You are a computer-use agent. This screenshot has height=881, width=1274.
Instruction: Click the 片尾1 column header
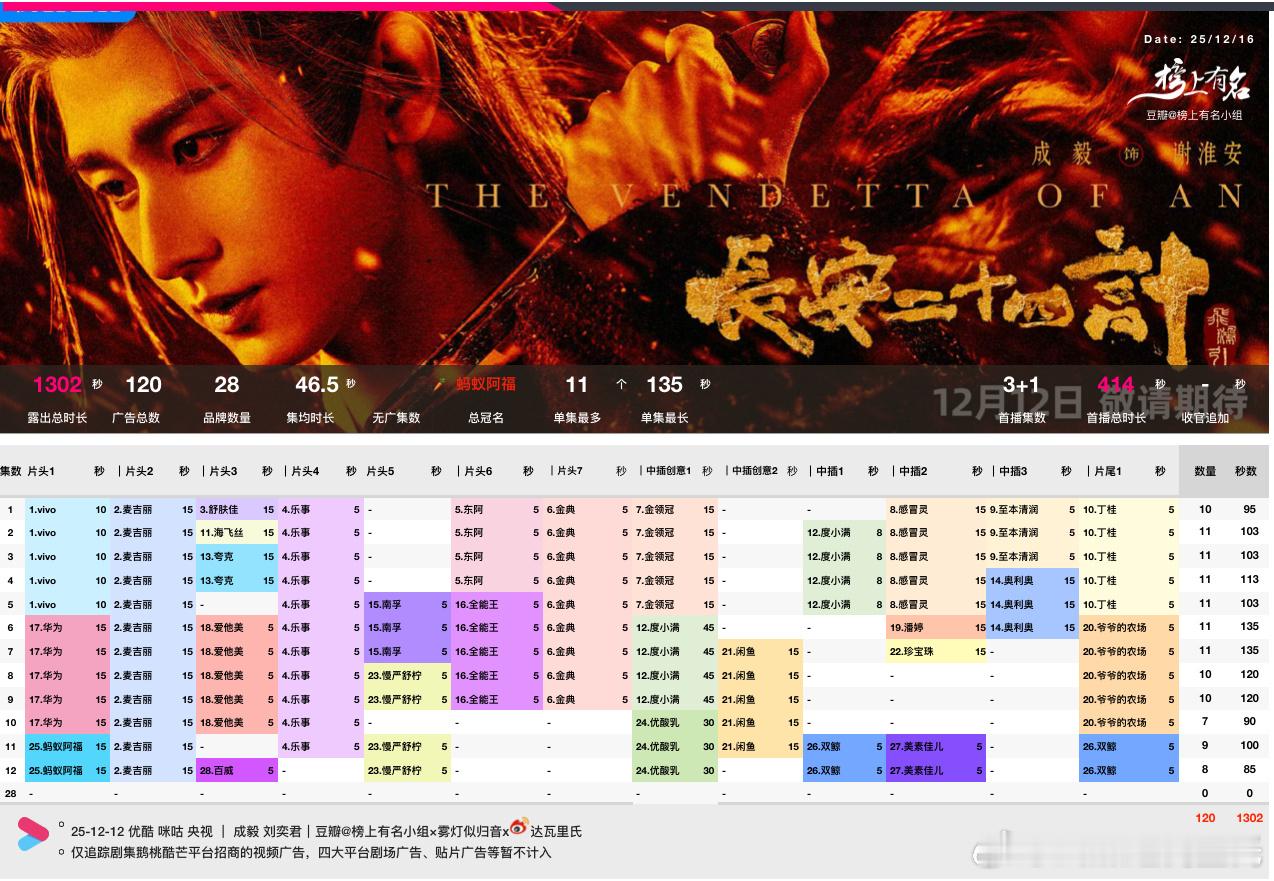[1108, 471]
